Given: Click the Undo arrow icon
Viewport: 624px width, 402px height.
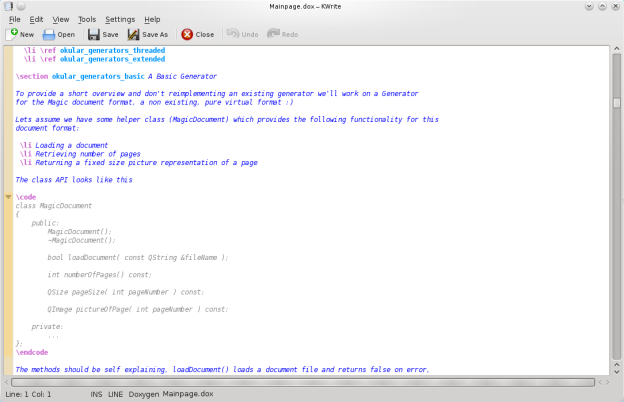Looking at the screenshot, I should [x=232, y=34].
